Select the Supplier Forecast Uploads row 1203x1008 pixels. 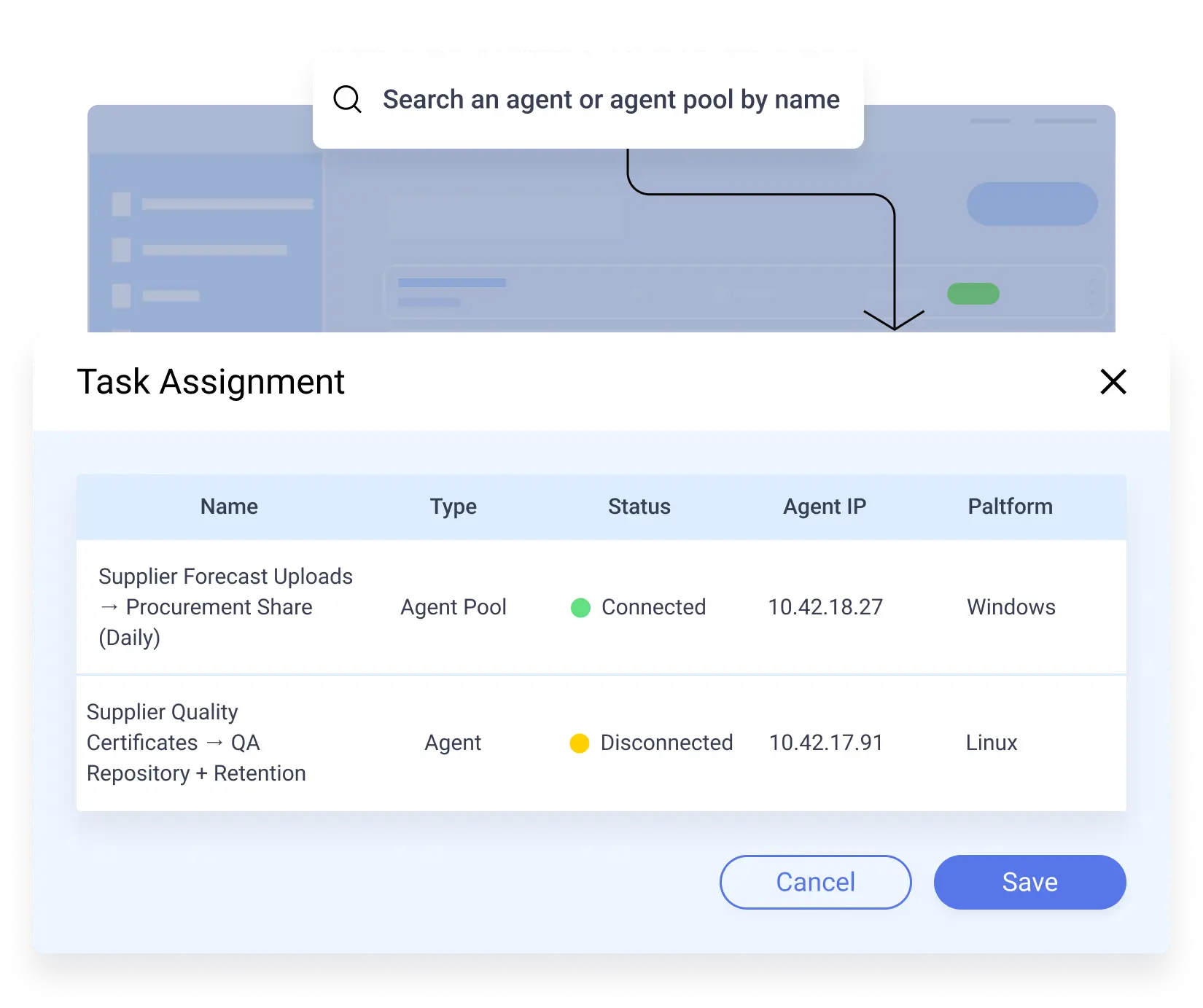(225, 606)
